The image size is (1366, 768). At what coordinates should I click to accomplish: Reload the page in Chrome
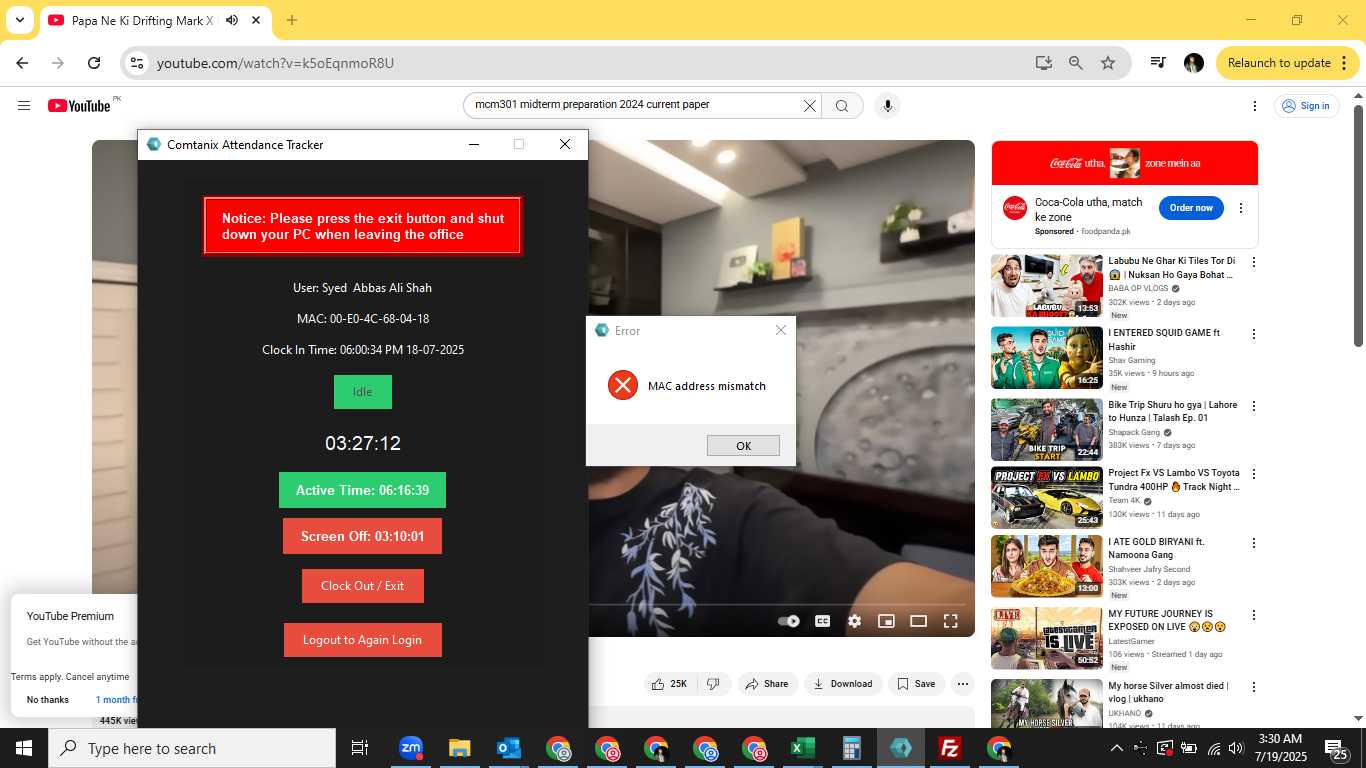(94, 63)
